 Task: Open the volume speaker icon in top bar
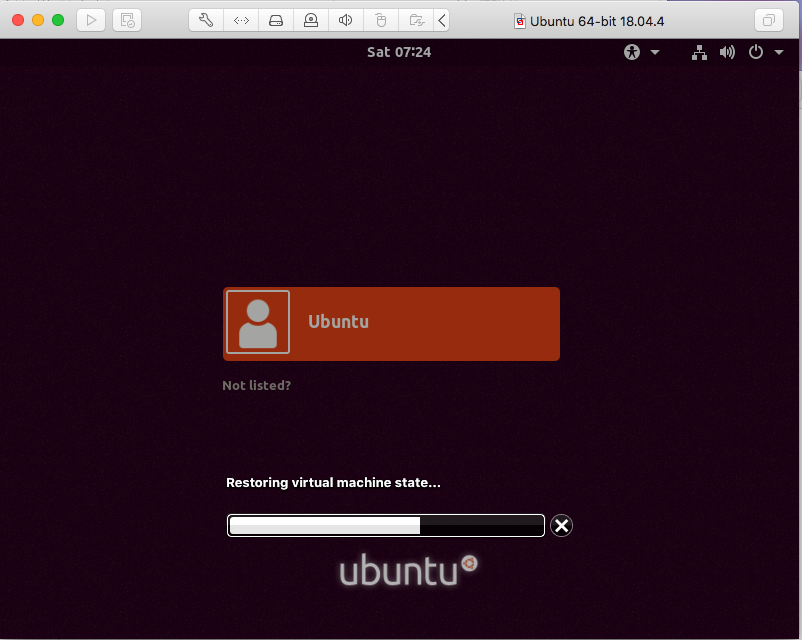pos(727,52)
